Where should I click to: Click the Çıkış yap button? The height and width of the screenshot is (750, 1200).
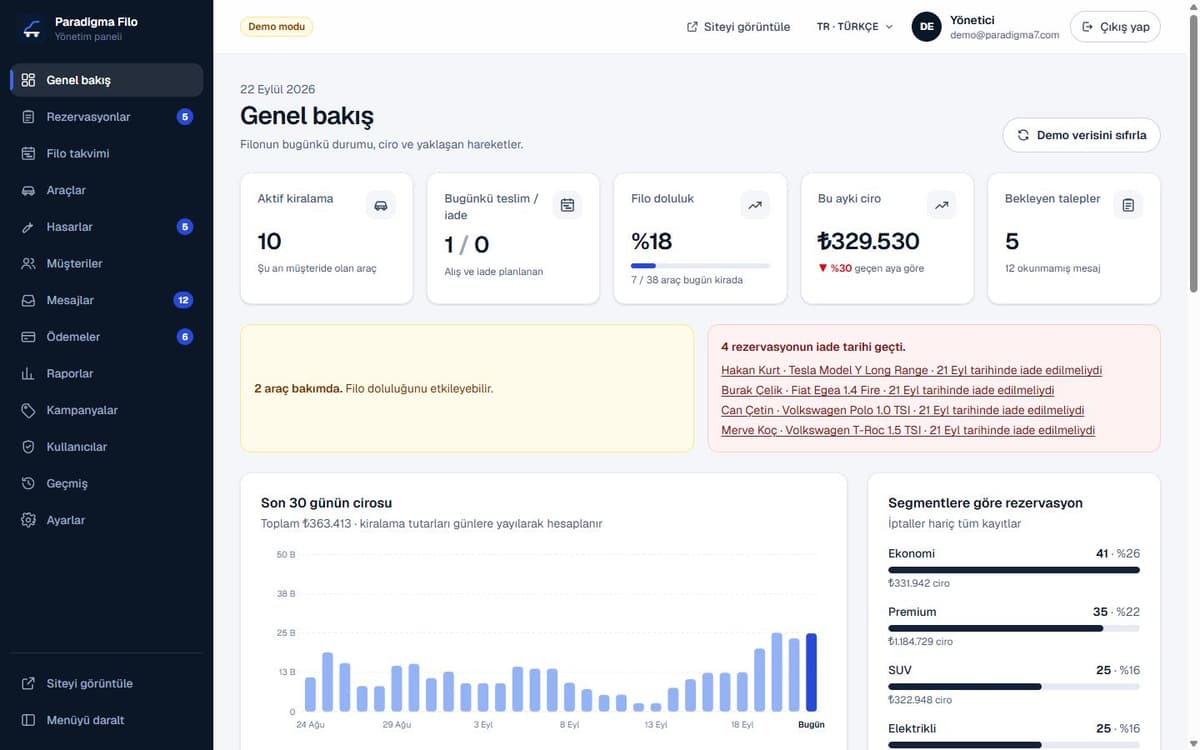click(x=1115, y=27)
